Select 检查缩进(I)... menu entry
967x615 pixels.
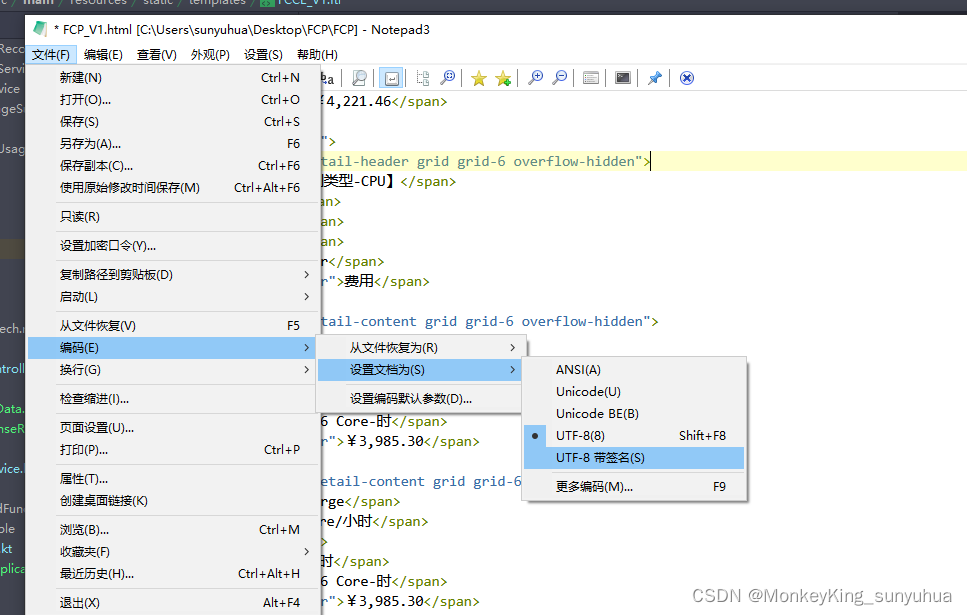171,399
